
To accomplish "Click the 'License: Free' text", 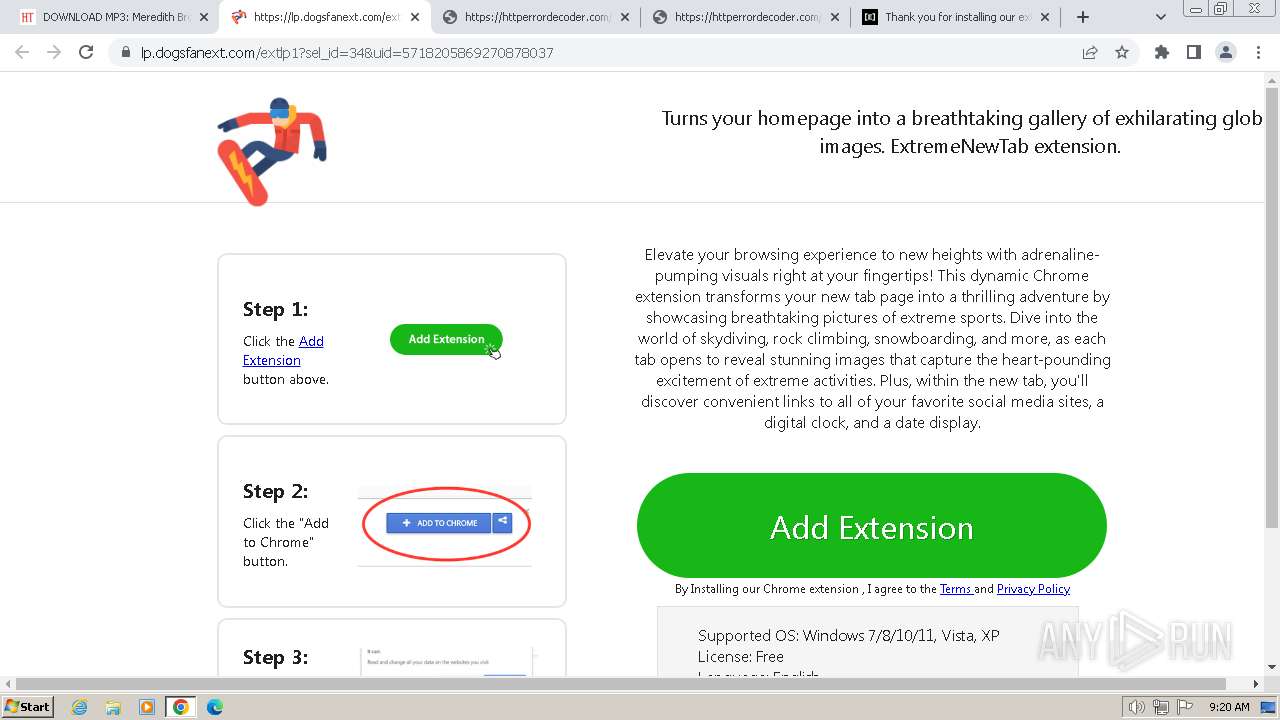I will [x=741, y=657].
